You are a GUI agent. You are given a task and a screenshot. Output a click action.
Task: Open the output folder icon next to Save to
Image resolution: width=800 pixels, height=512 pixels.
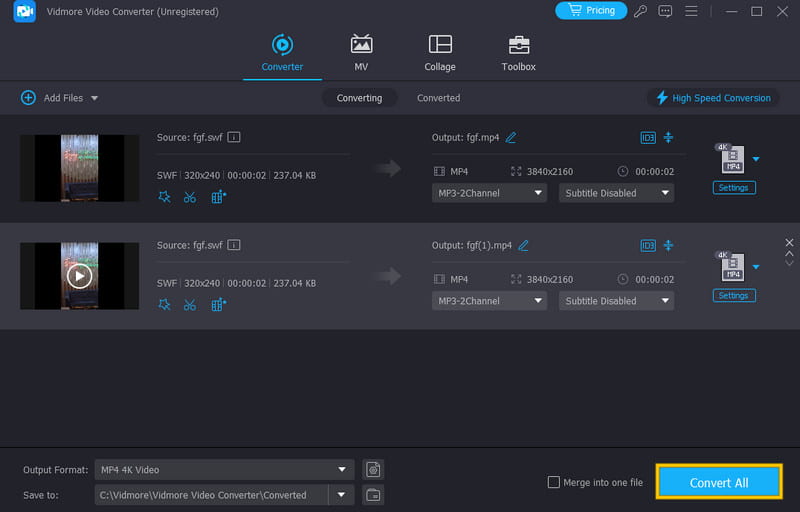(373, 494)
